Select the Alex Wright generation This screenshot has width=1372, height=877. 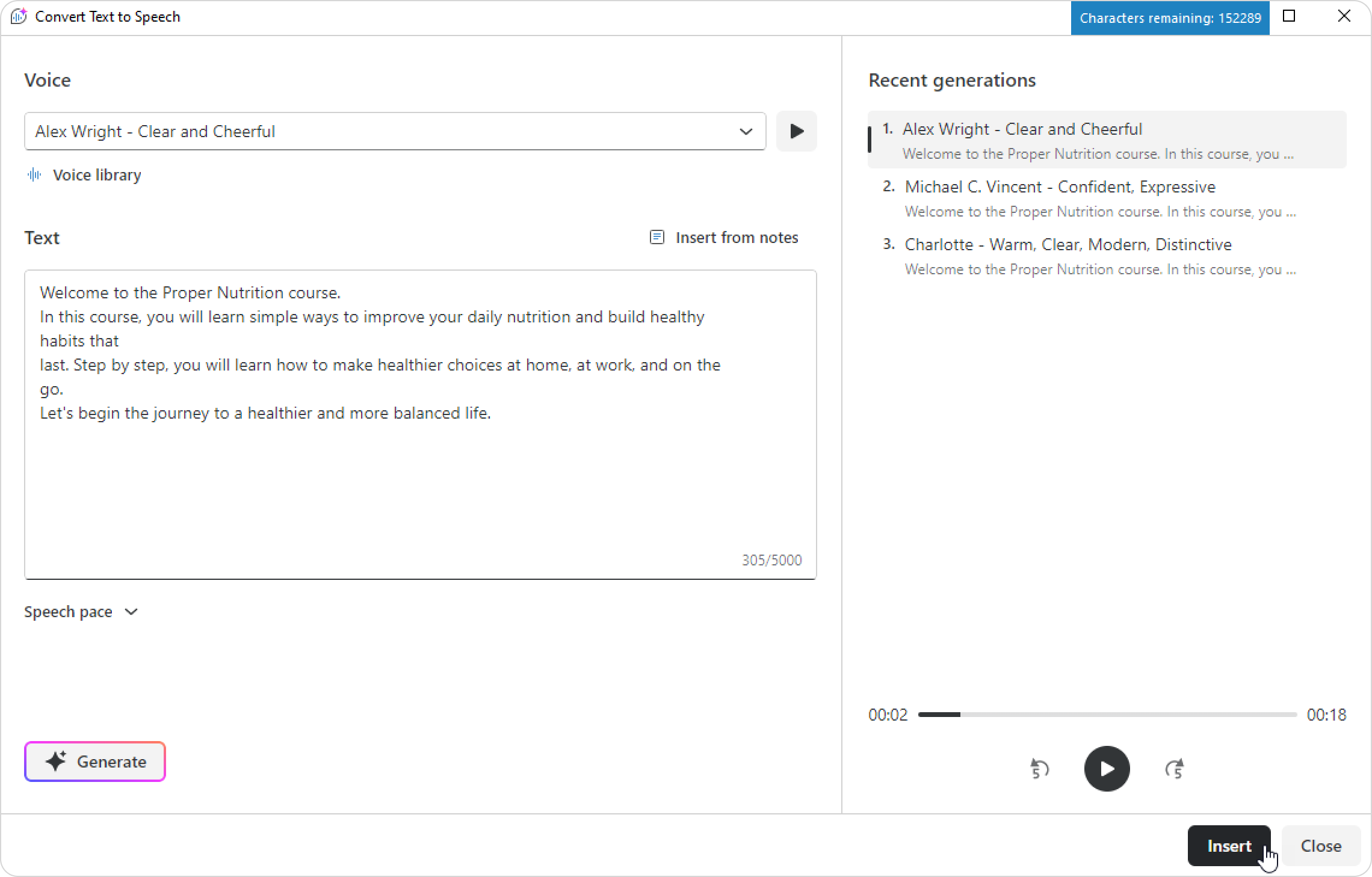tap(1107, 140)
